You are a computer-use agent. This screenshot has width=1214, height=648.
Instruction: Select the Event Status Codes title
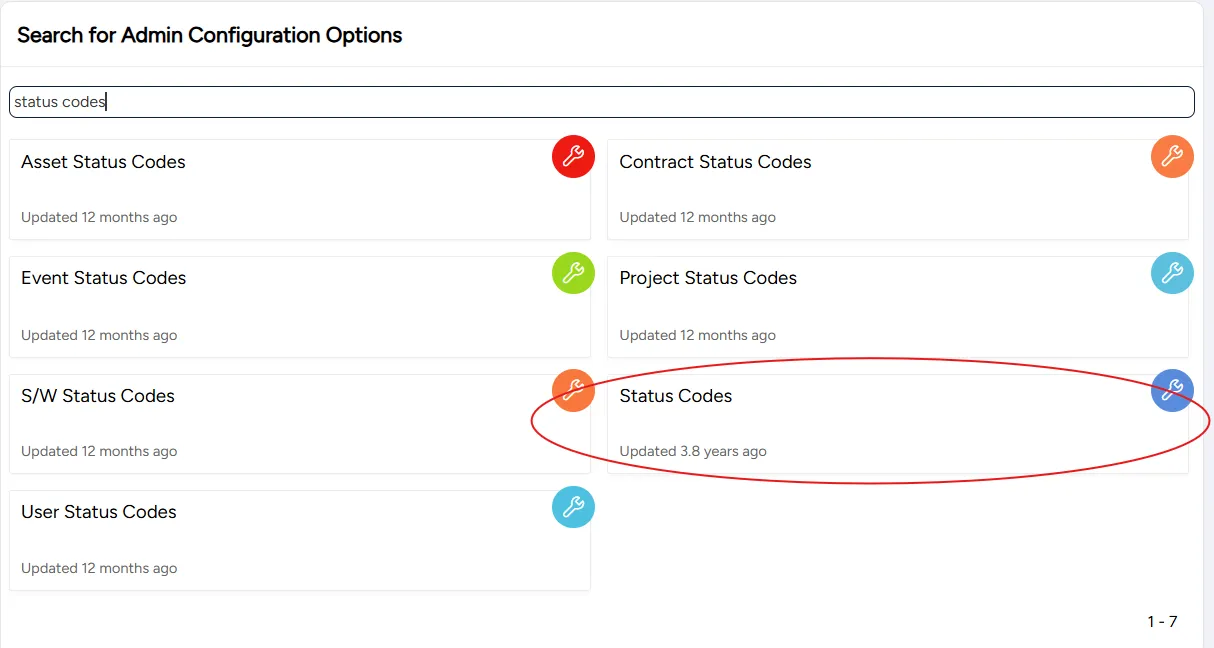(x=103, y=278)
